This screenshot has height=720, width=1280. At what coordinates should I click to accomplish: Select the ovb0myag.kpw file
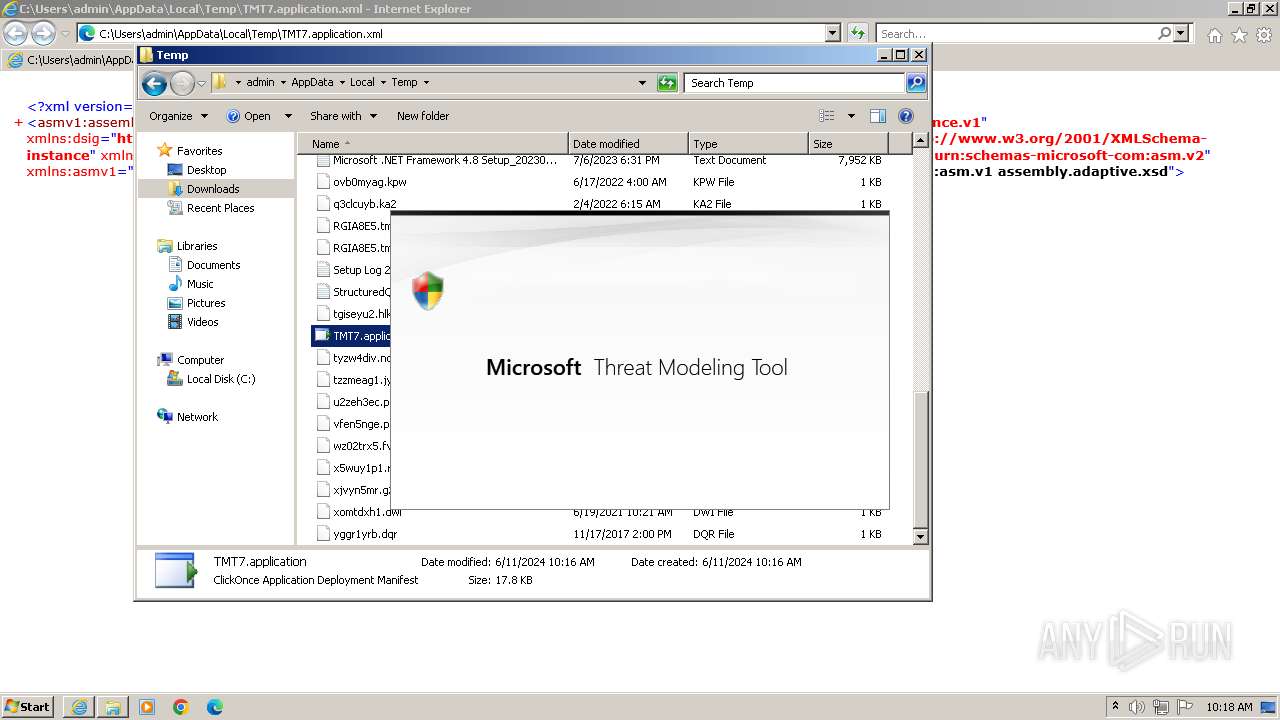tap(369, 182)
